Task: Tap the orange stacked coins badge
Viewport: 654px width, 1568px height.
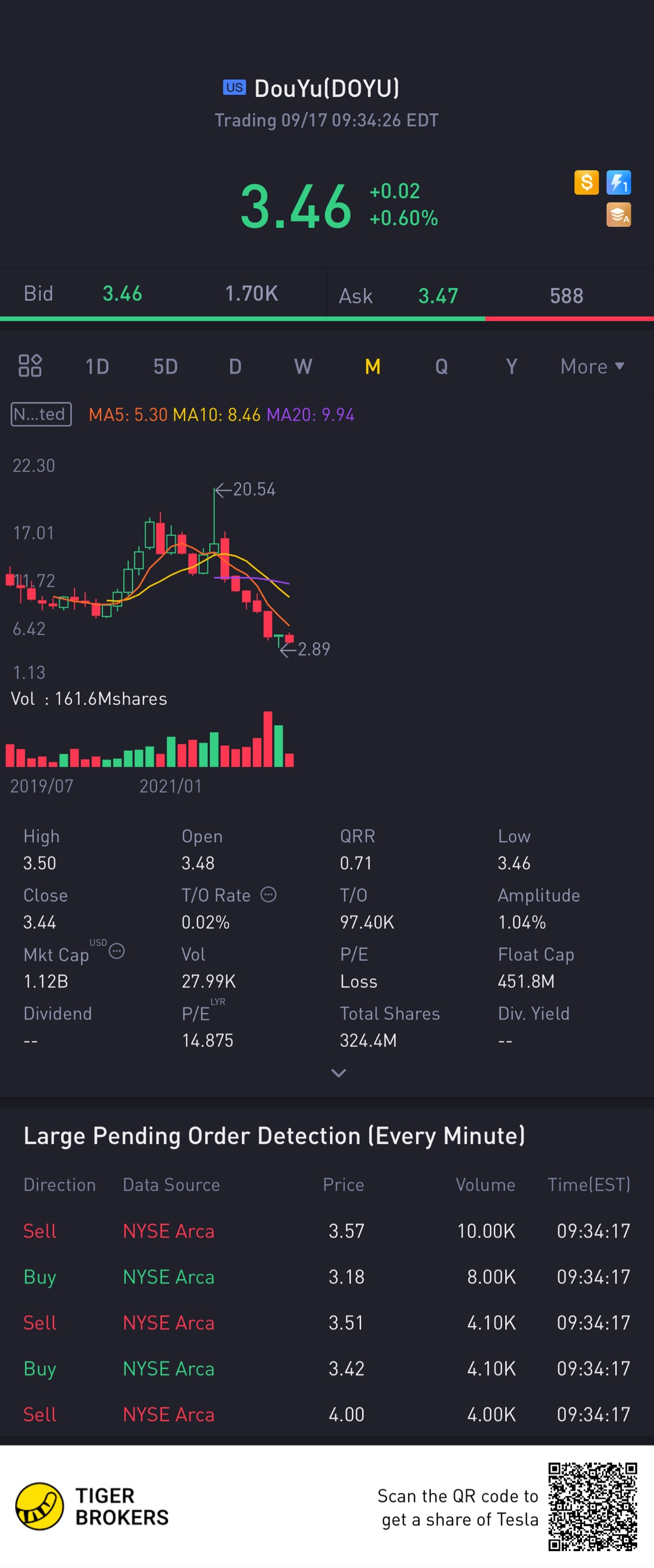Action: (x=619, y=215)
